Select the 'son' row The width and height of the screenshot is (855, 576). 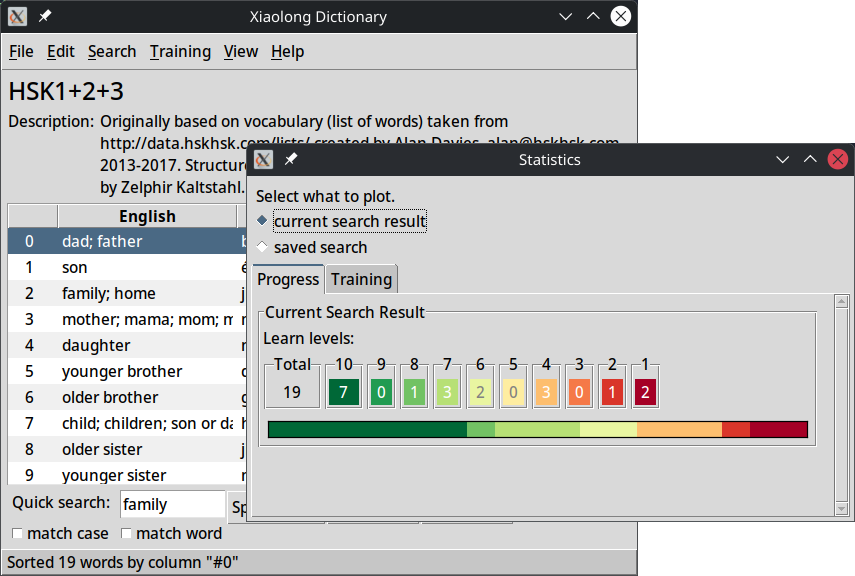pyautogui.click(x=127, y=267)
